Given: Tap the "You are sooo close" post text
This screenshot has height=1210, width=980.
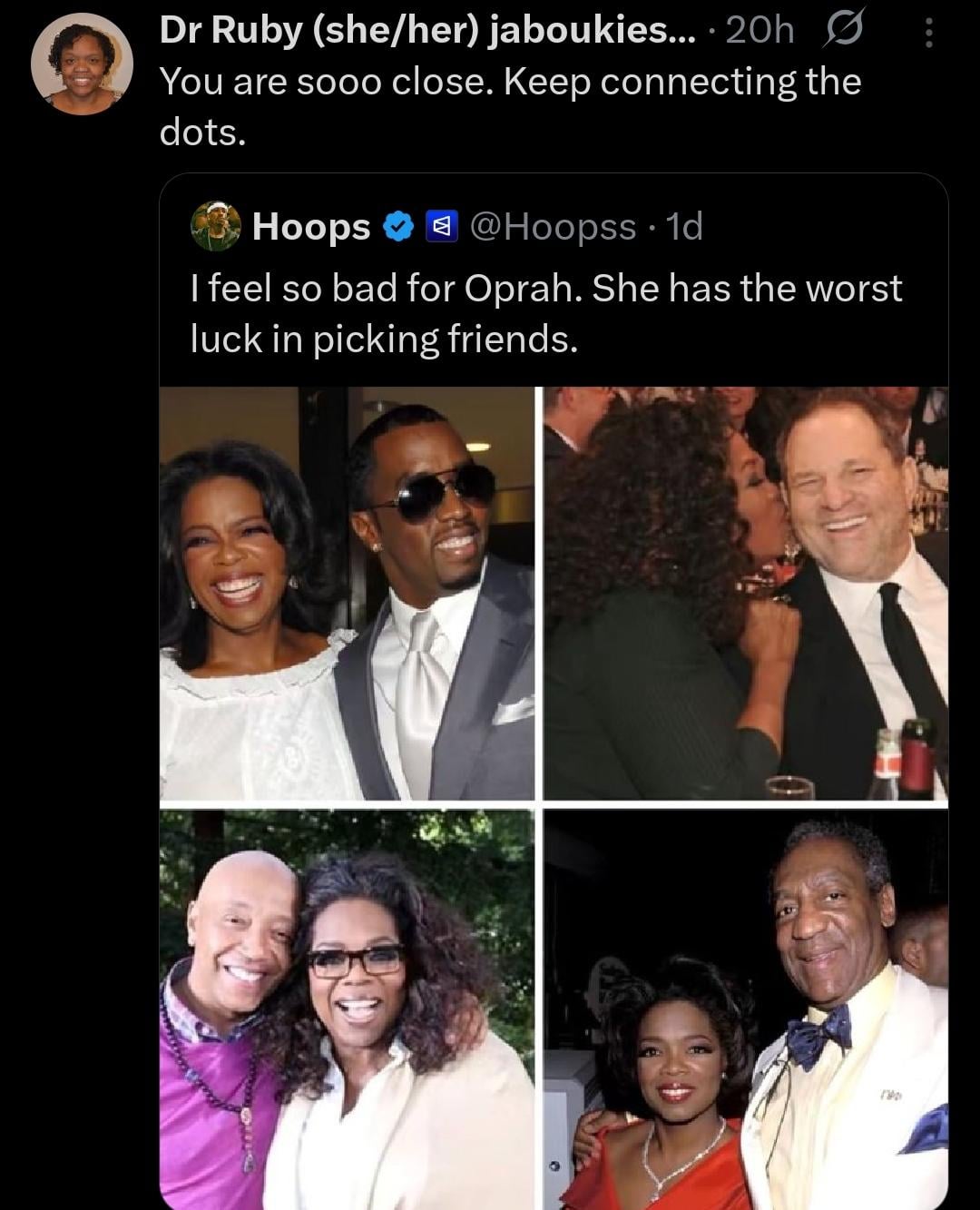Looking at the screenshot, I should point(510,82).
